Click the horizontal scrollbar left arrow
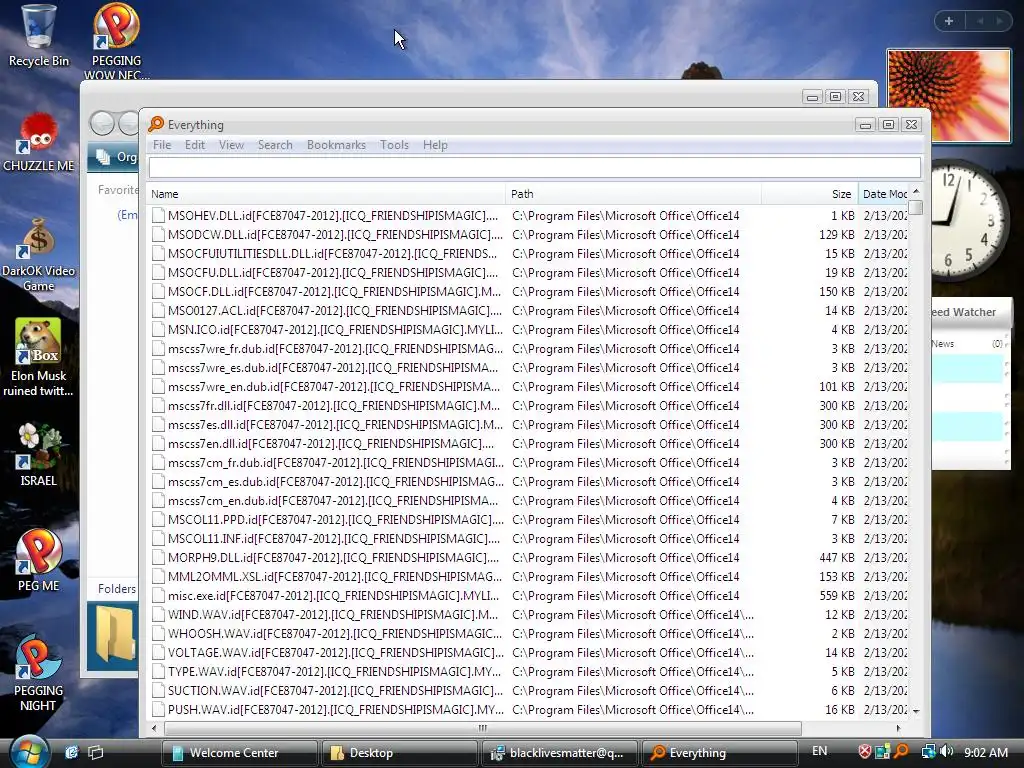 click(x=154, y=728)
